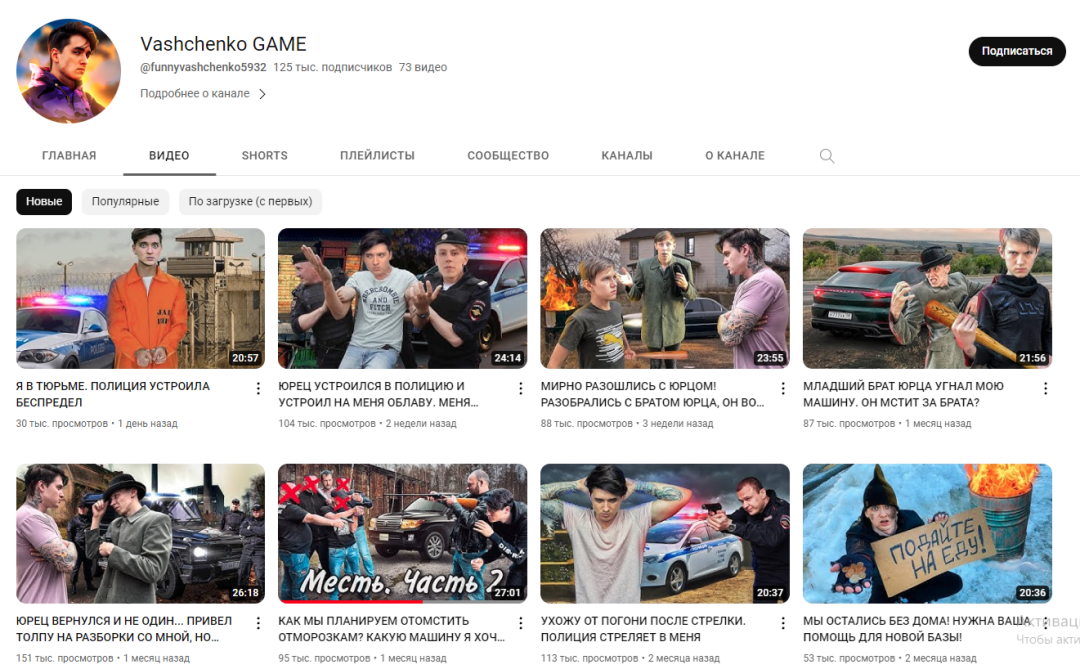The height and width of the screenshot is (669, 1080).
Task: Open more actions for stolen car video
Action: [1045, 388]
